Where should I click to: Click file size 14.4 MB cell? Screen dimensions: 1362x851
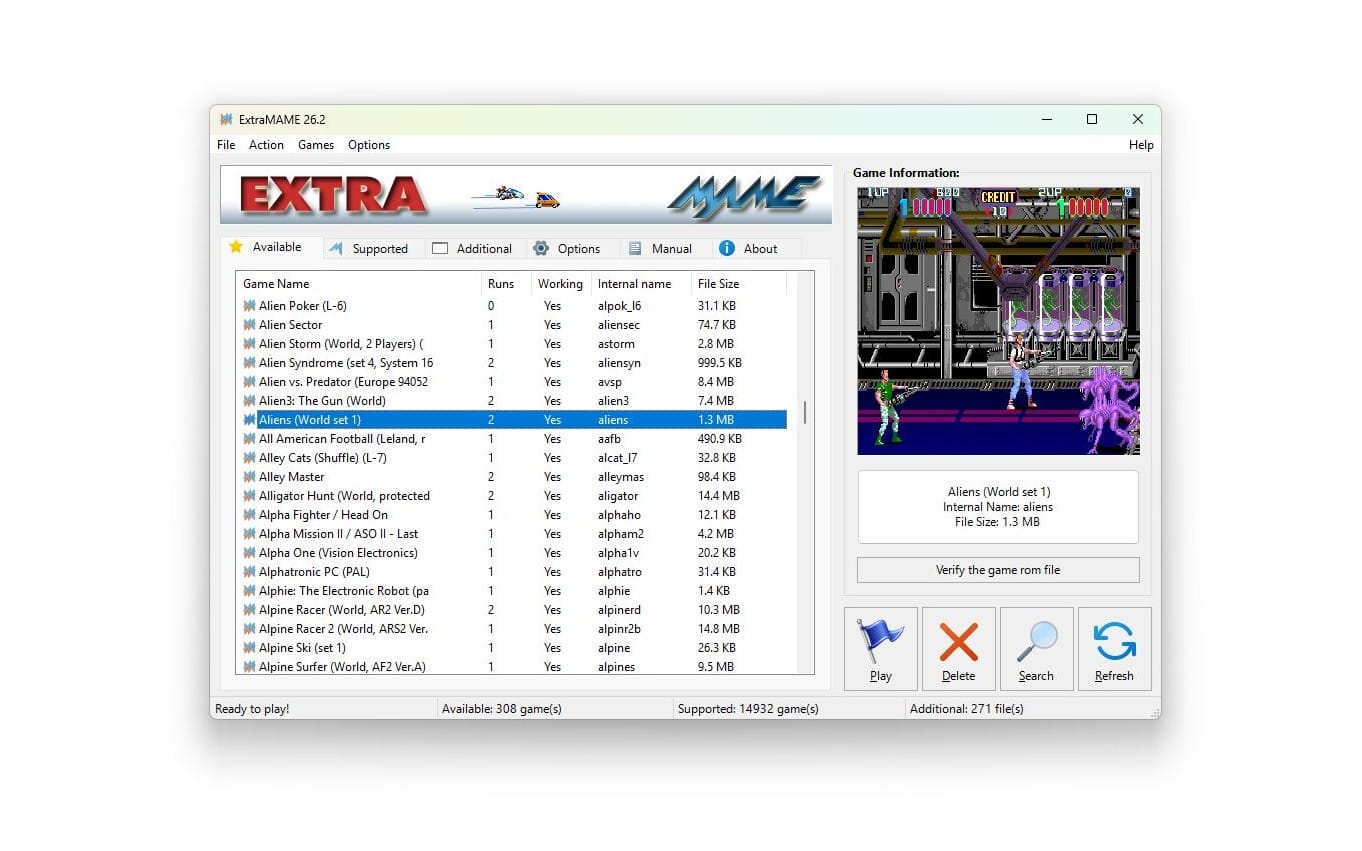click(x=718, y=496)
